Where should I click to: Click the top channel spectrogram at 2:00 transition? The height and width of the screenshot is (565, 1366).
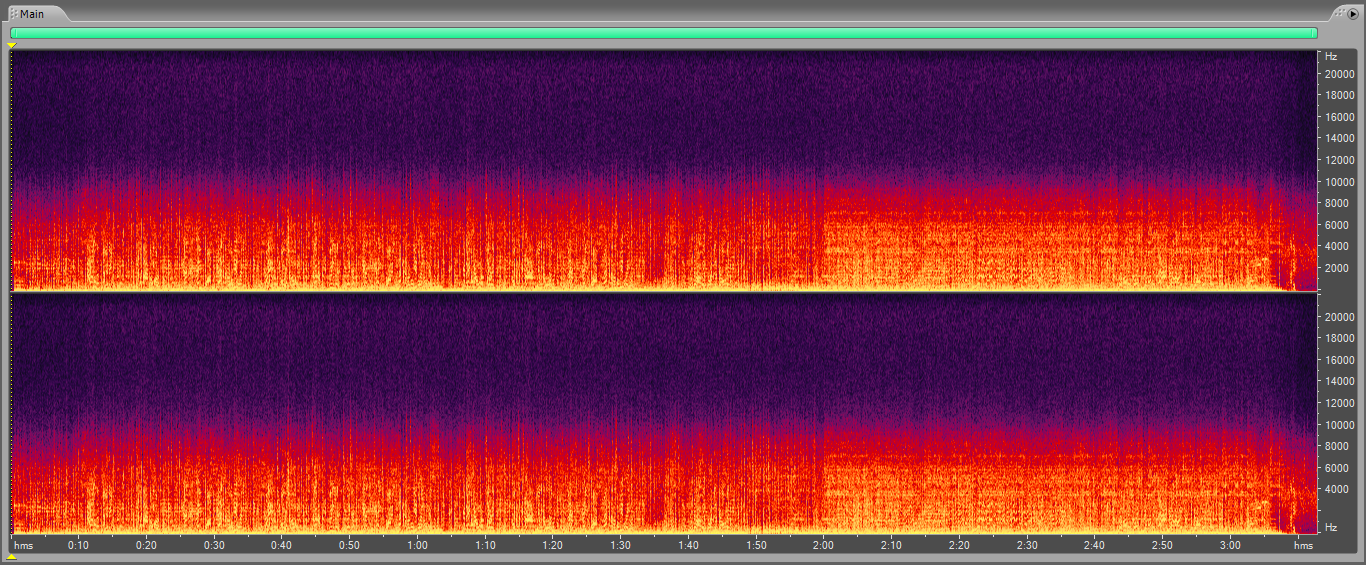(x=822, y=170)
